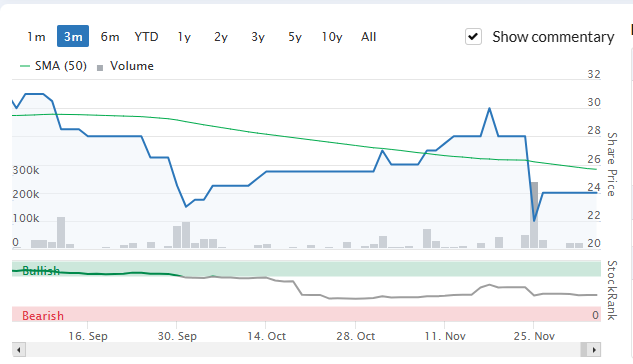This screenshot has width=633, height=364.
Task: Click the horizontal scrollbar thumb handle
Action: click(584, 349)
